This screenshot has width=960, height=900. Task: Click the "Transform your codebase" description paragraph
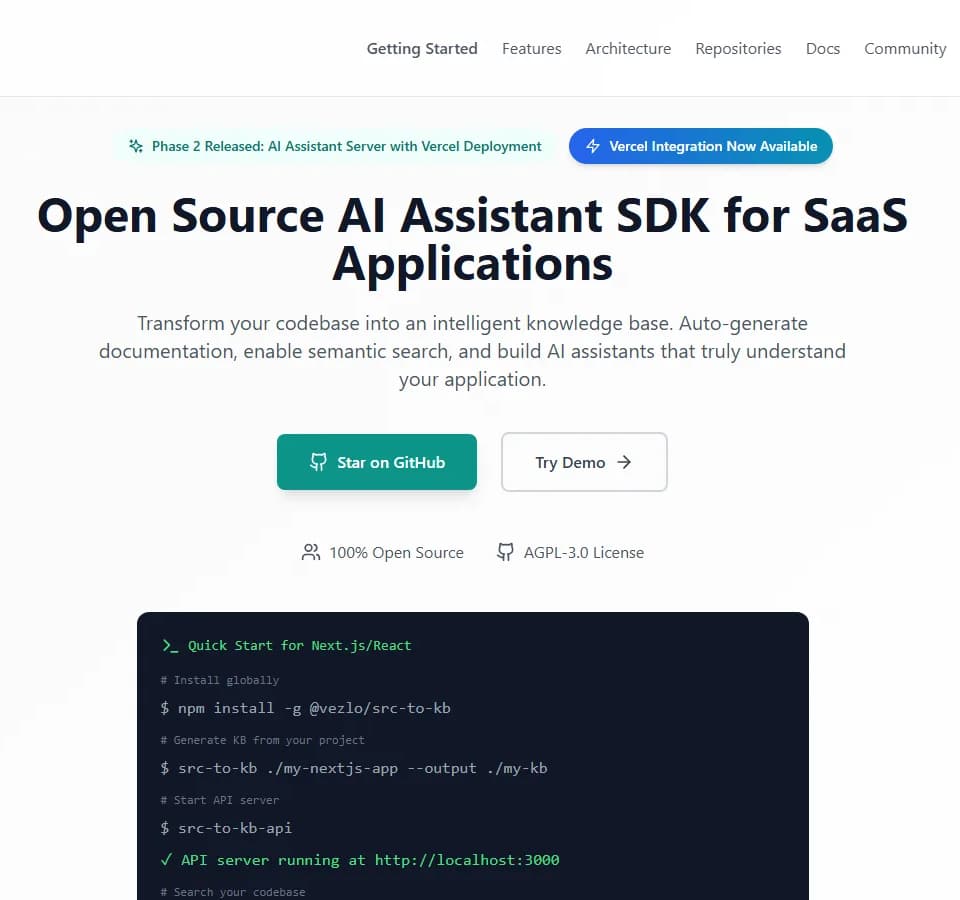(473, 351)
